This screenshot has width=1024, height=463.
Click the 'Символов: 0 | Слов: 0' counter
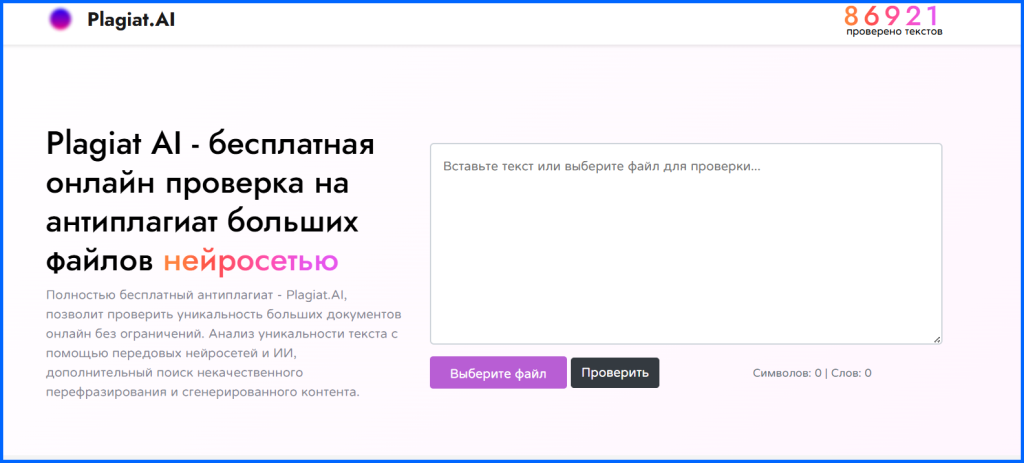(x=812, y=374)
